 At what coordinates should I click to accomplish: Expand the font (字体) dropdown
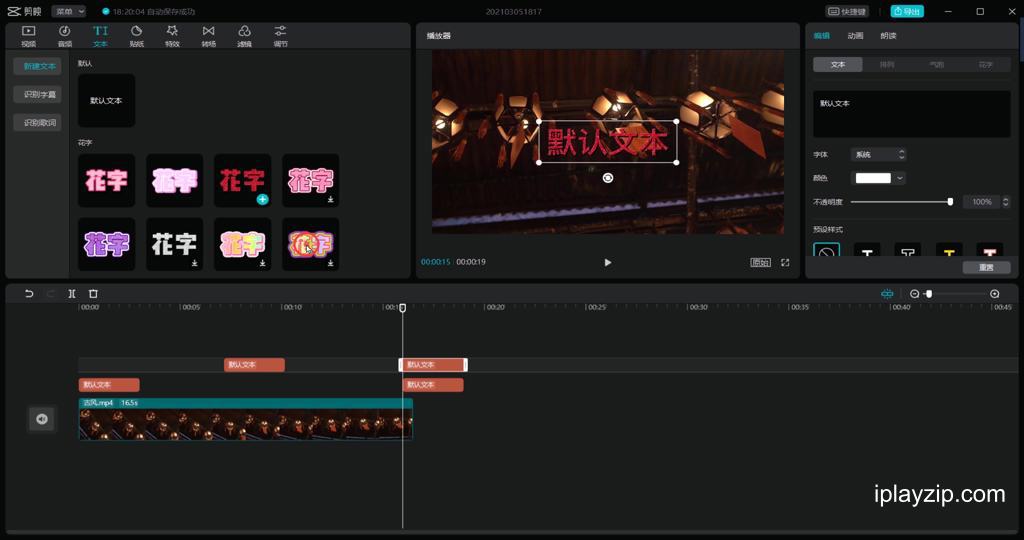(x=878, y=155)
